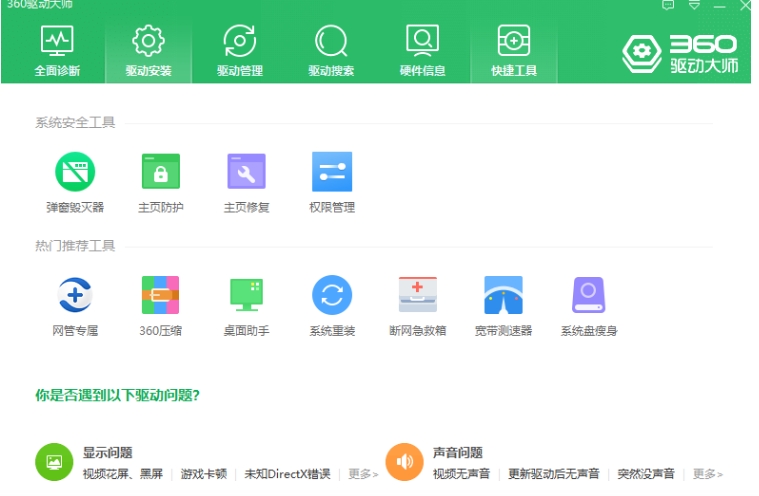
Task: Click orange 声音问题 speaker icon
Action: pos(405,462)
